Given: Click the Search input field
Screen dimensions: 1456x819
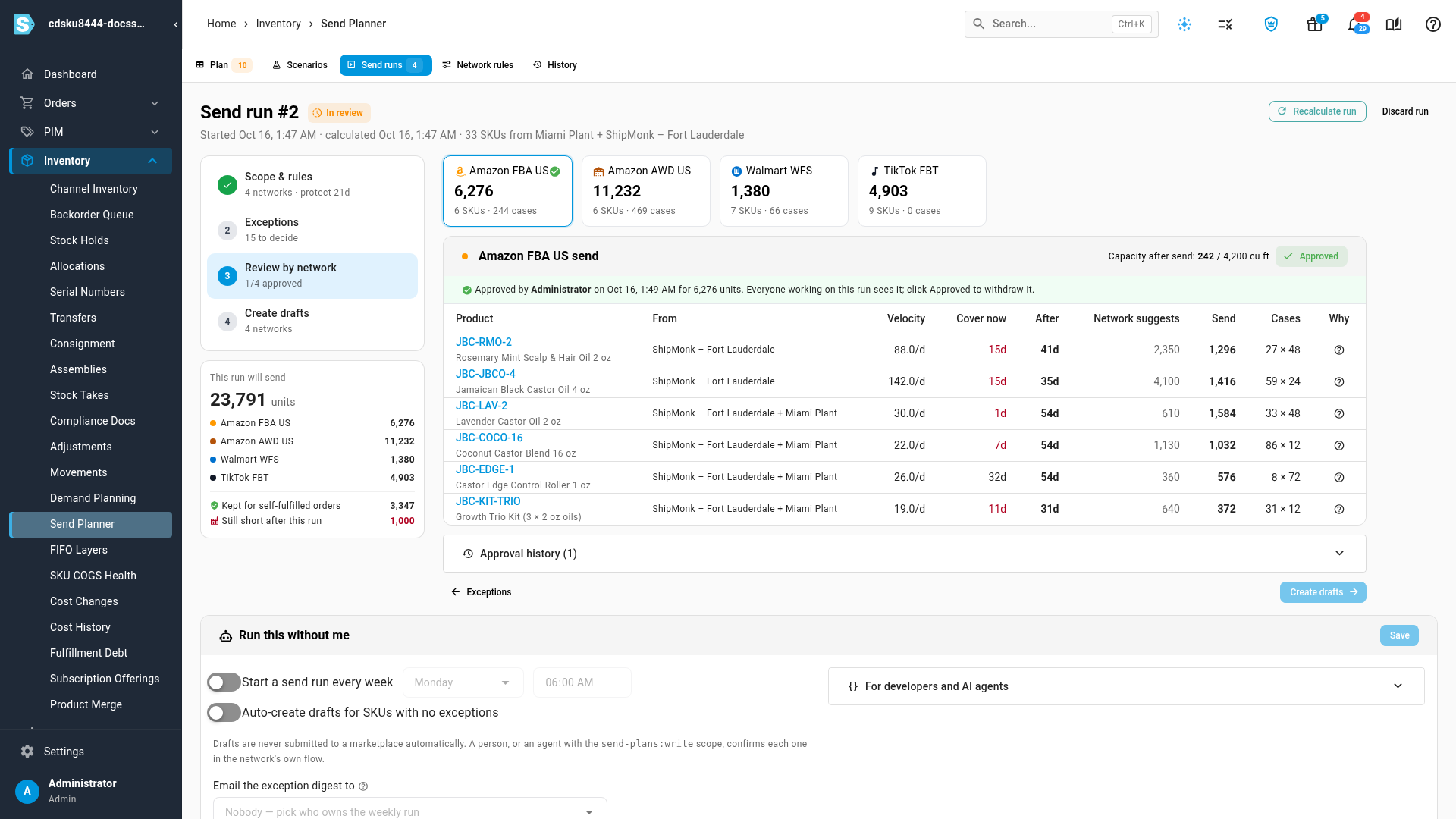Looking at the screenshot, I should [1061, 24].
